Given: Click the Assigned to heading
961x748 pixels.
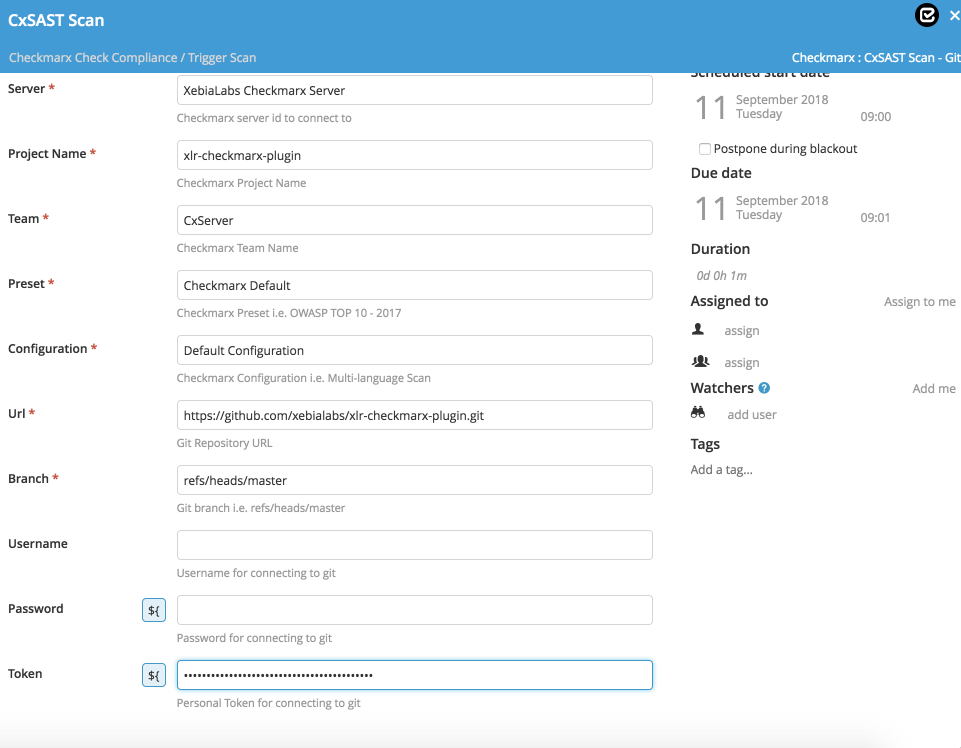Looking at the screenshot, I should click(729, 301).
